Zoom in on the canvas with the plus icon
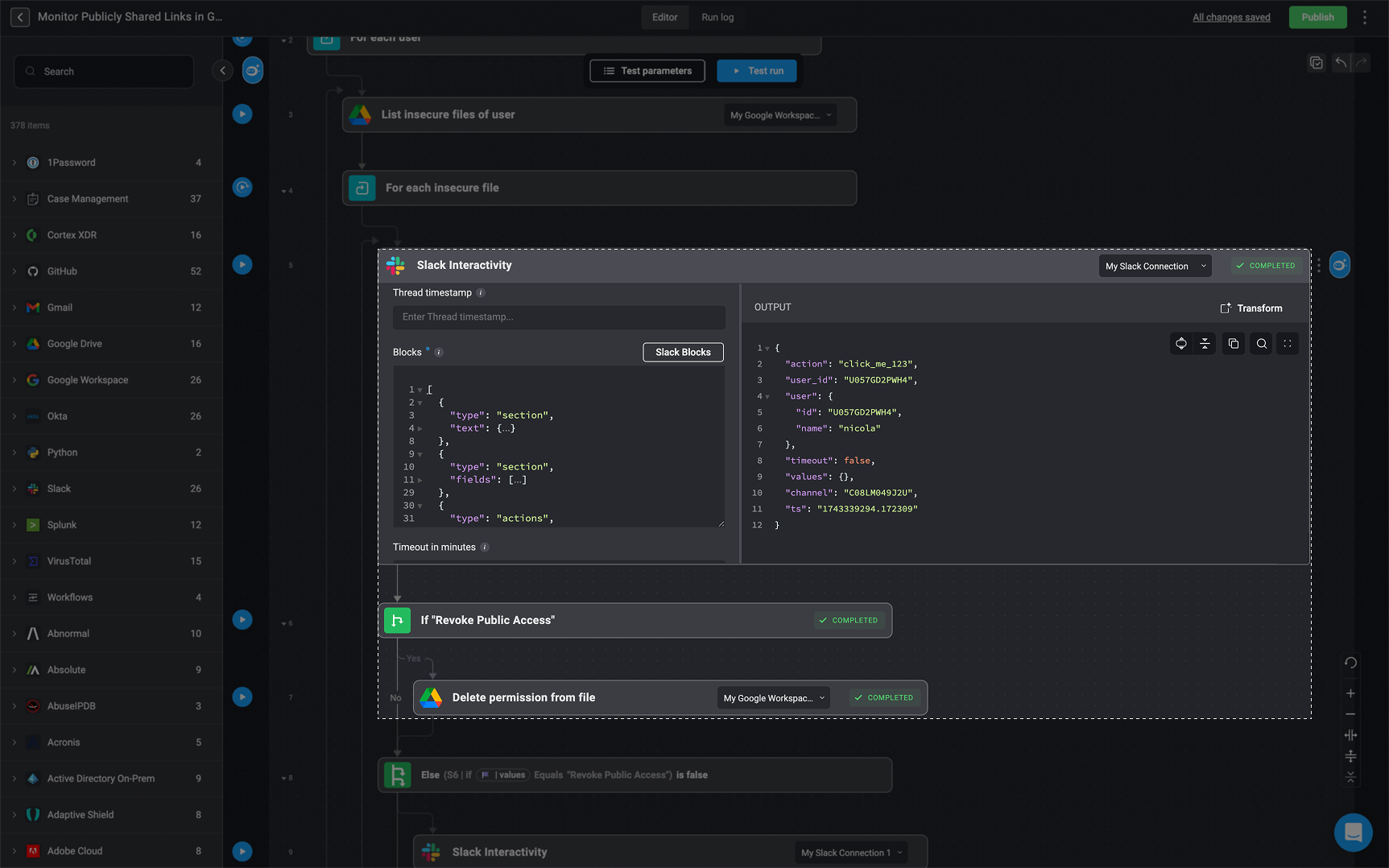Screen dimensions: 1389x868 pyautogui.click(x=1350, y=693)
